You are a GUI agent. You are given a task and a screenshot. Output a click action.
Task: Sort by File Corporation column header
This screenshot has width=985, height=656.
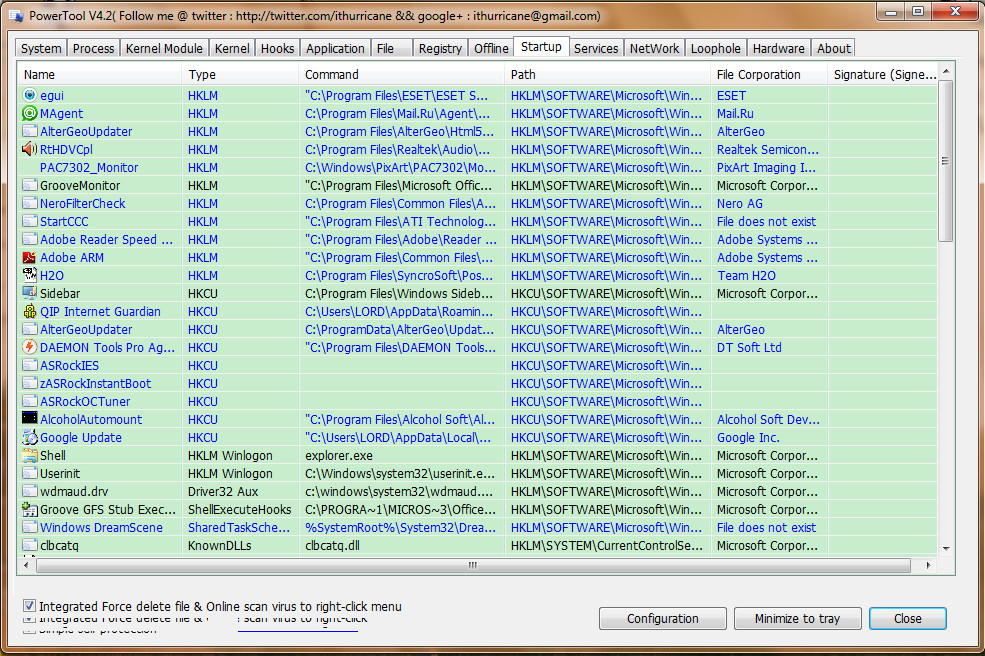tap(769, 74)
